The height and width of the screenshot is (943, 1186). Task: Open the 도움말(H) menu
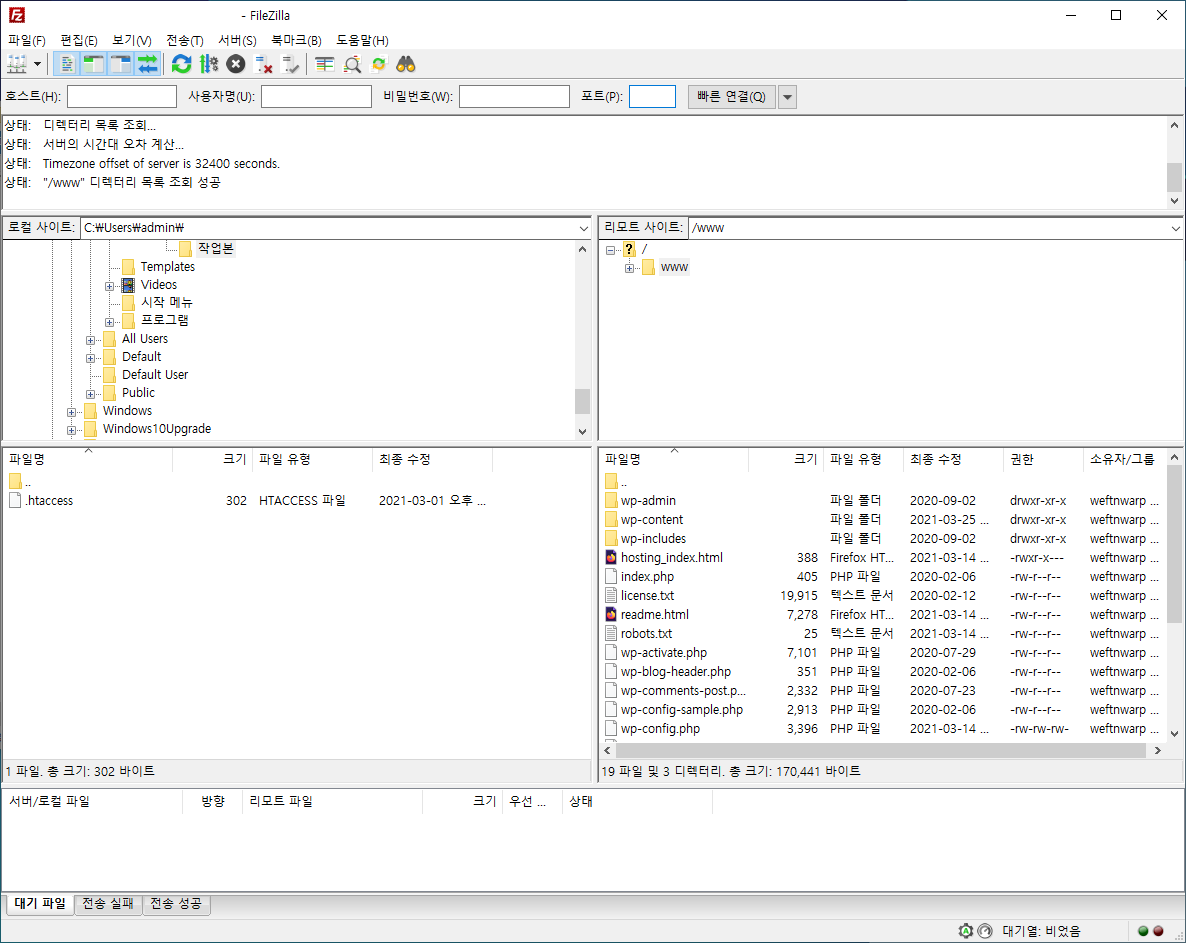[362, 40]
